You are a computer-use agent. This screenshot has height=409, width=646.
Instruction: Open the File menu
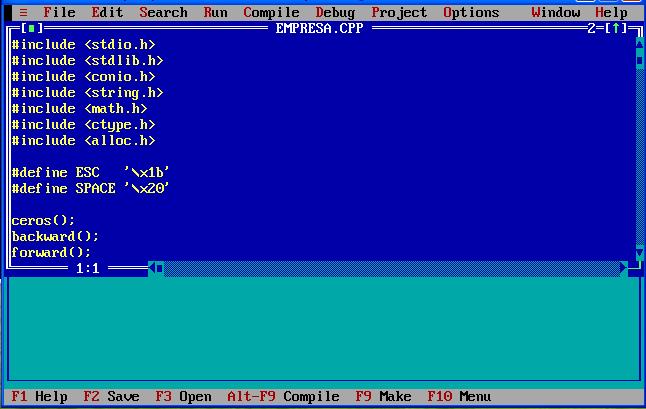click(x=59, y=13)
